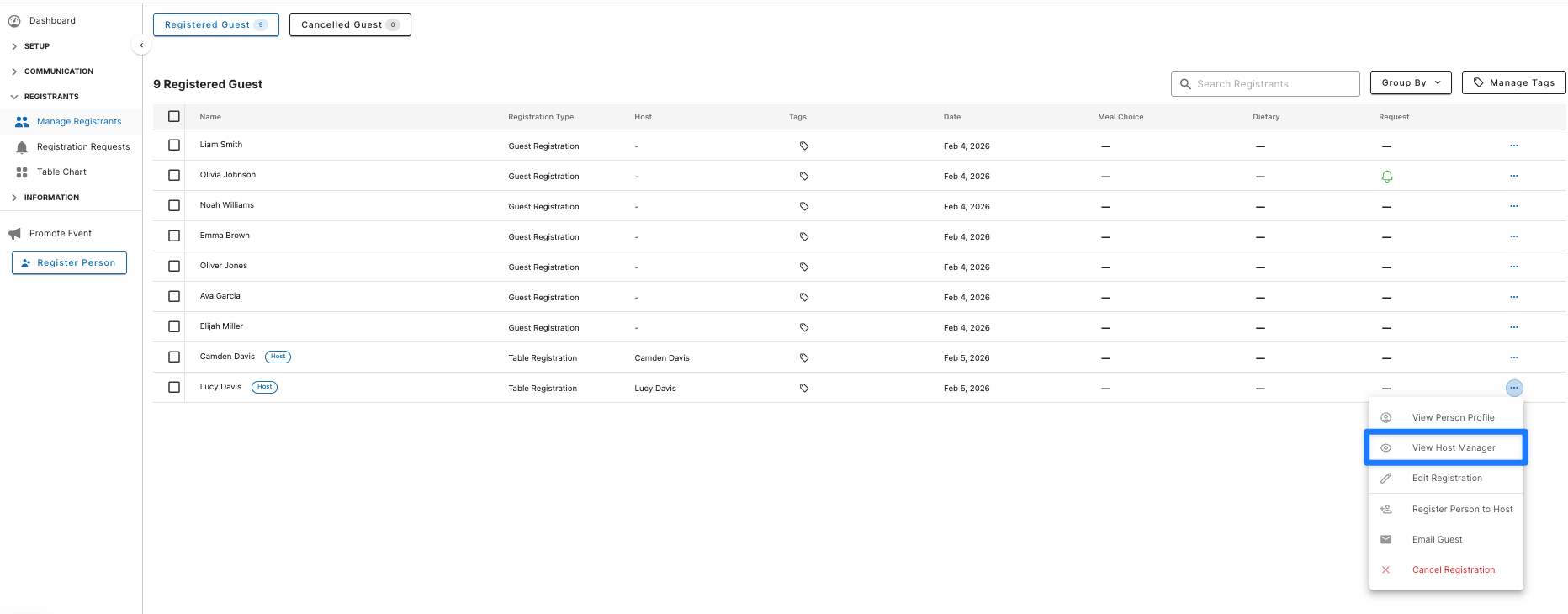The image size is (1568, 614).
Task: Click the Dashboard gauge icon in the sidebar
Action: tap(14, 21)
